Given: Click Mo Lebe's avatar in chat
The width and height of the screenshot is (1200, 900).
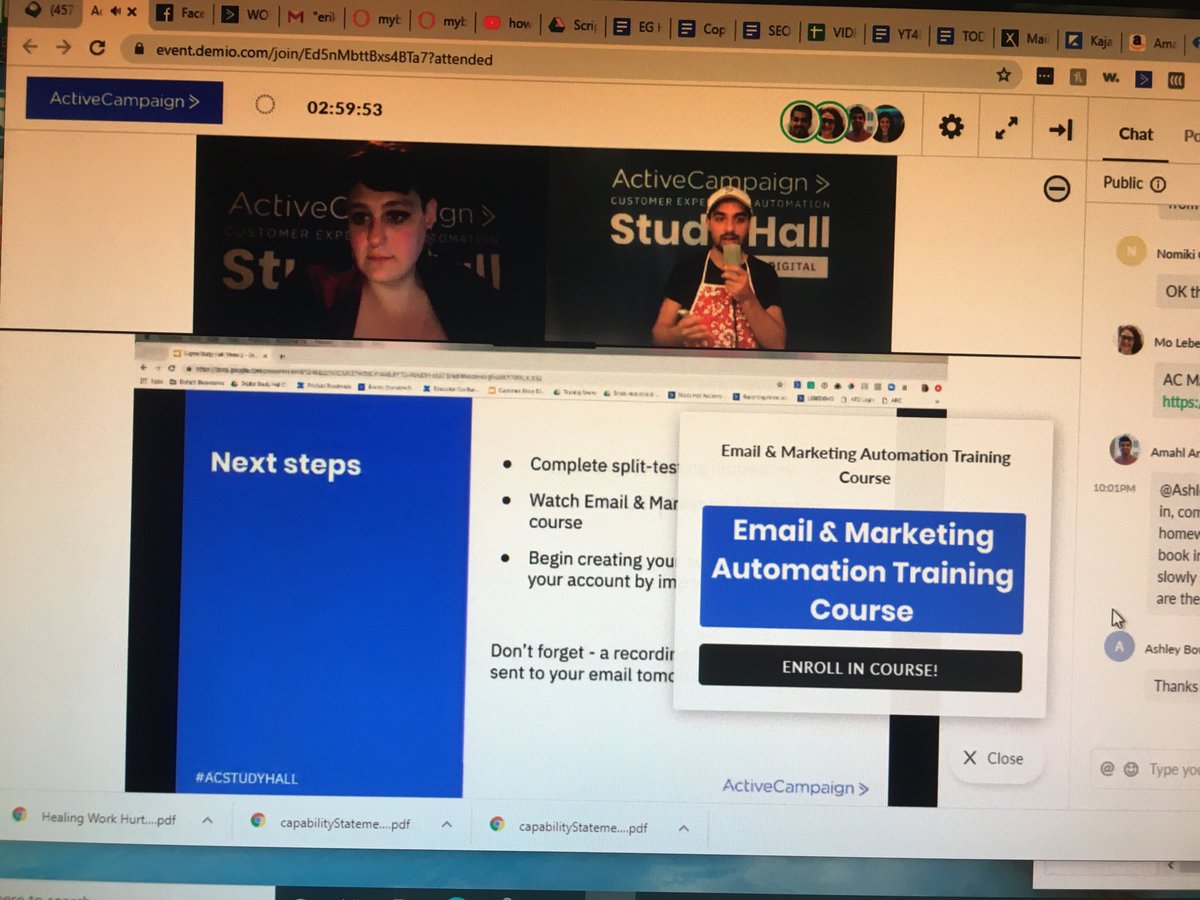Looking at the screenshot, I should (1129, 340).
